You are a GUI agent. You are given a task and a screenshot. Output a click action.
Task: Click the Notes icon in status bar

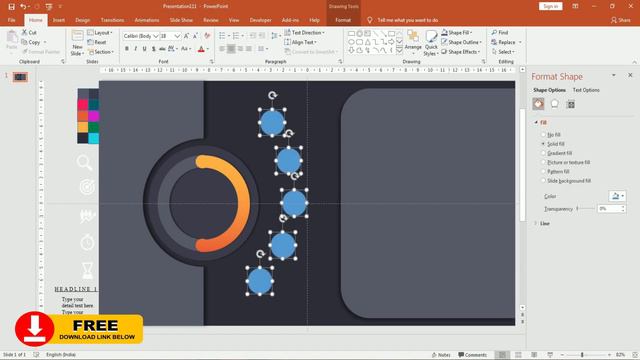[441, 355]
